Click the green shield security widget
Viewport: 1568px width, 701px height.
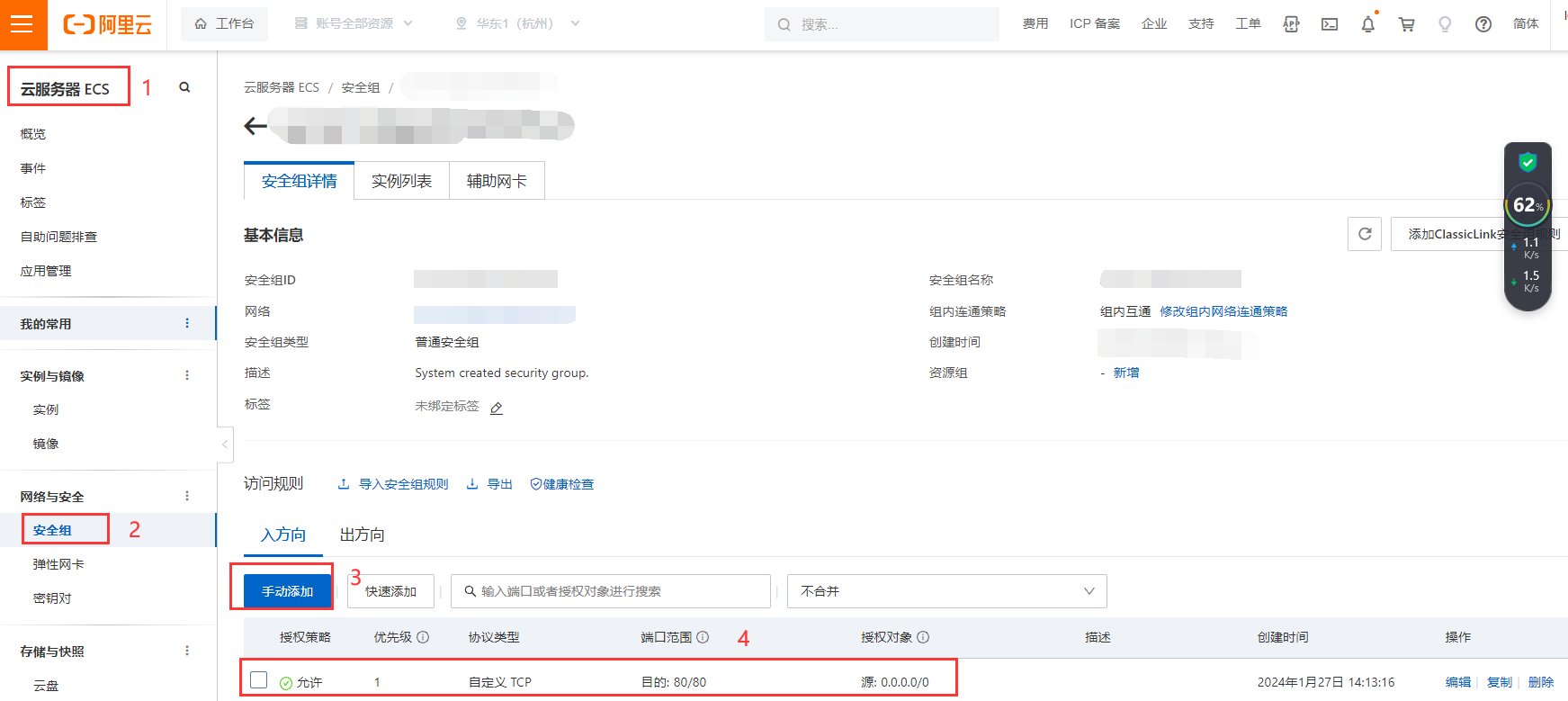(x=1528, y=163)
